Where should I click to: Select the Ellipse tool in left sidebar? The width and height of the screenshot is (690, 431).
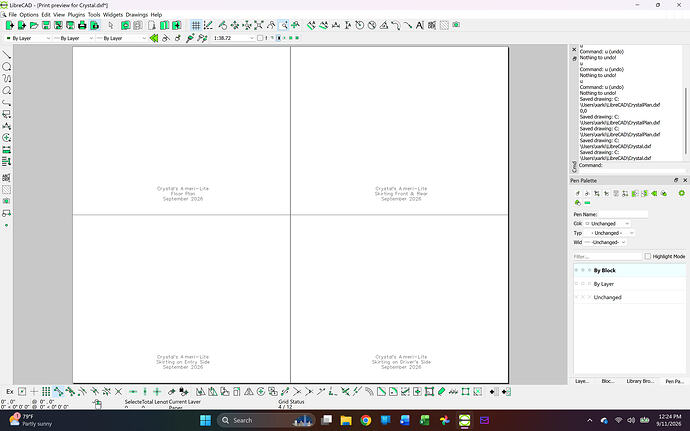click(x=7, y=91)
